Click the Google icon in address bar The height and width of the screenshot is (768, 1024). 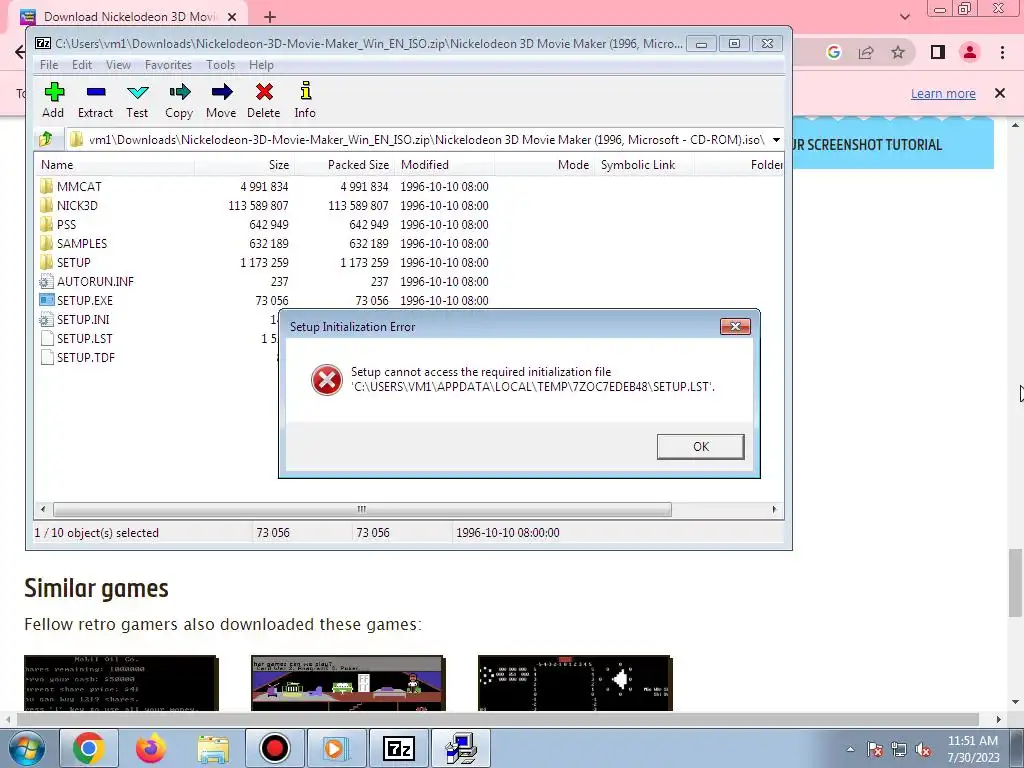click(833, 52)
